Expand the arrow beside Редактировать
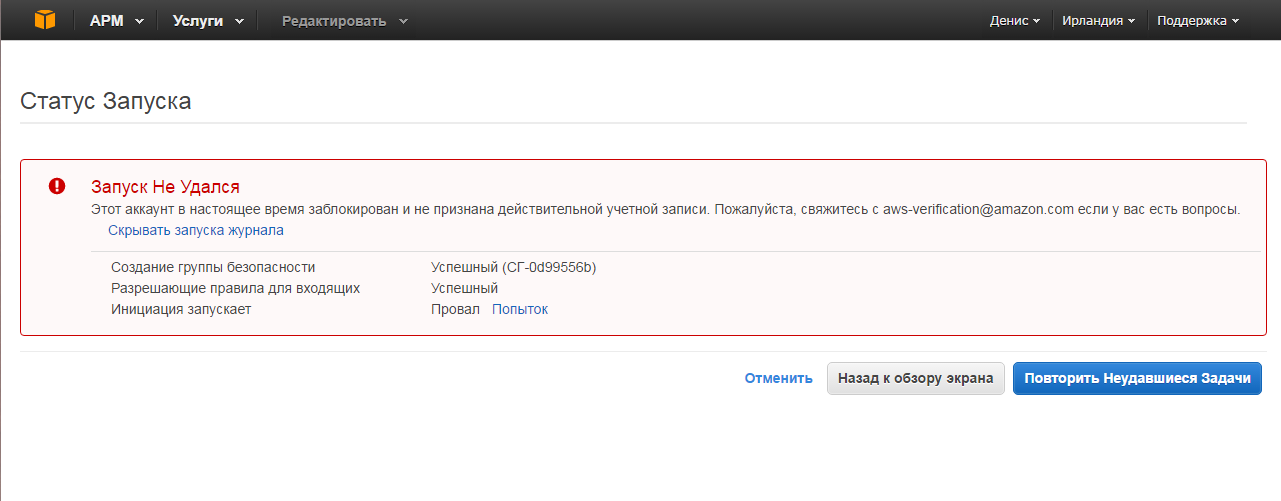The image size is (1281, 501). point(402,21)
